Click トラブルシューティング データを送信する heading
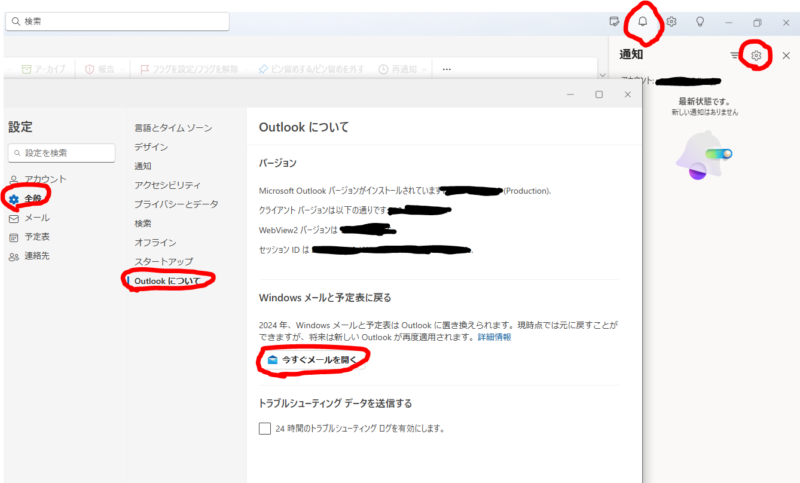This screenshot has width=800, height=483. point(335,403)
